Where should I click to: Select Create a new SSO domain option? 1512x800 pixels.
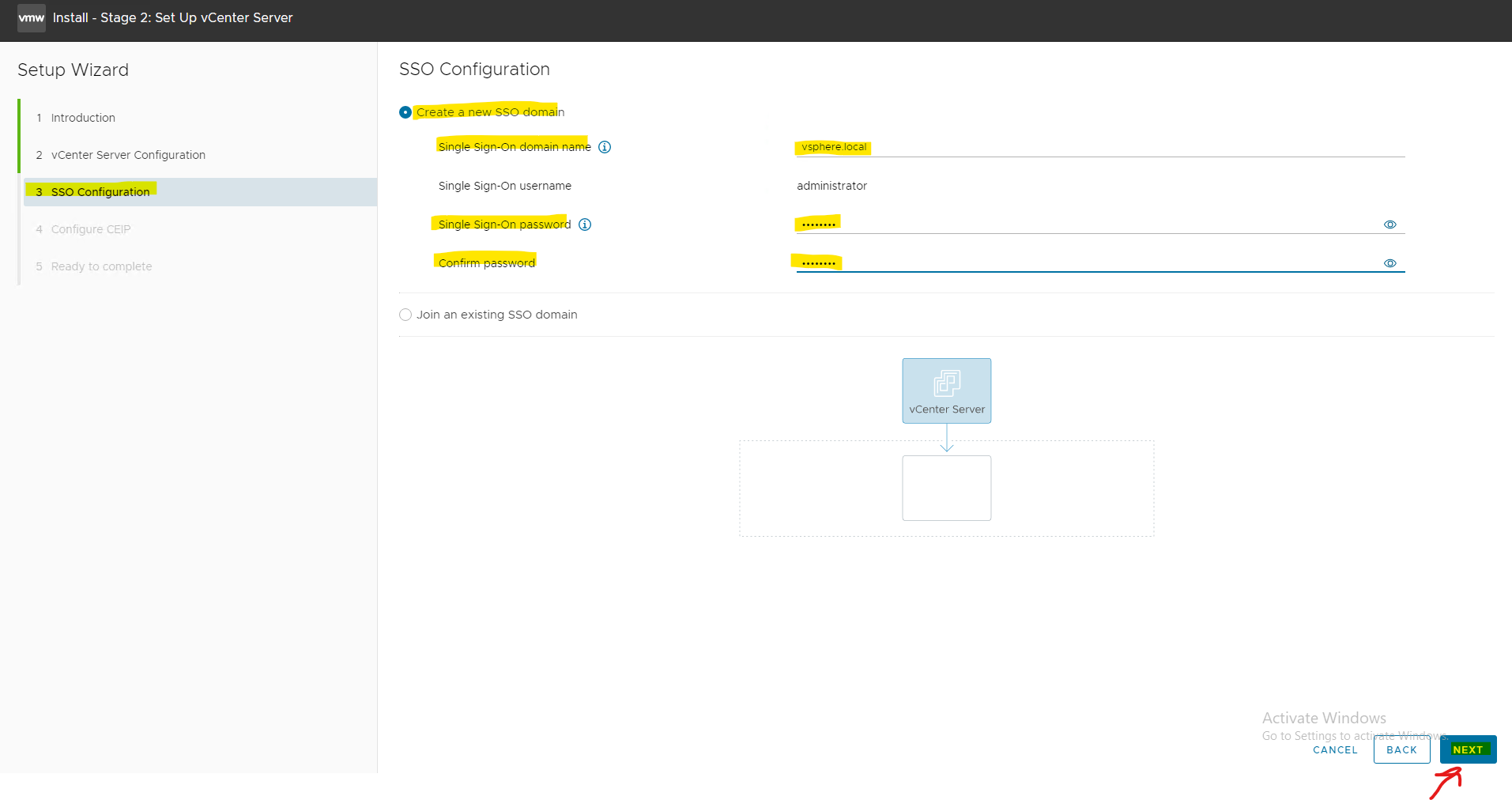point(405,112)
